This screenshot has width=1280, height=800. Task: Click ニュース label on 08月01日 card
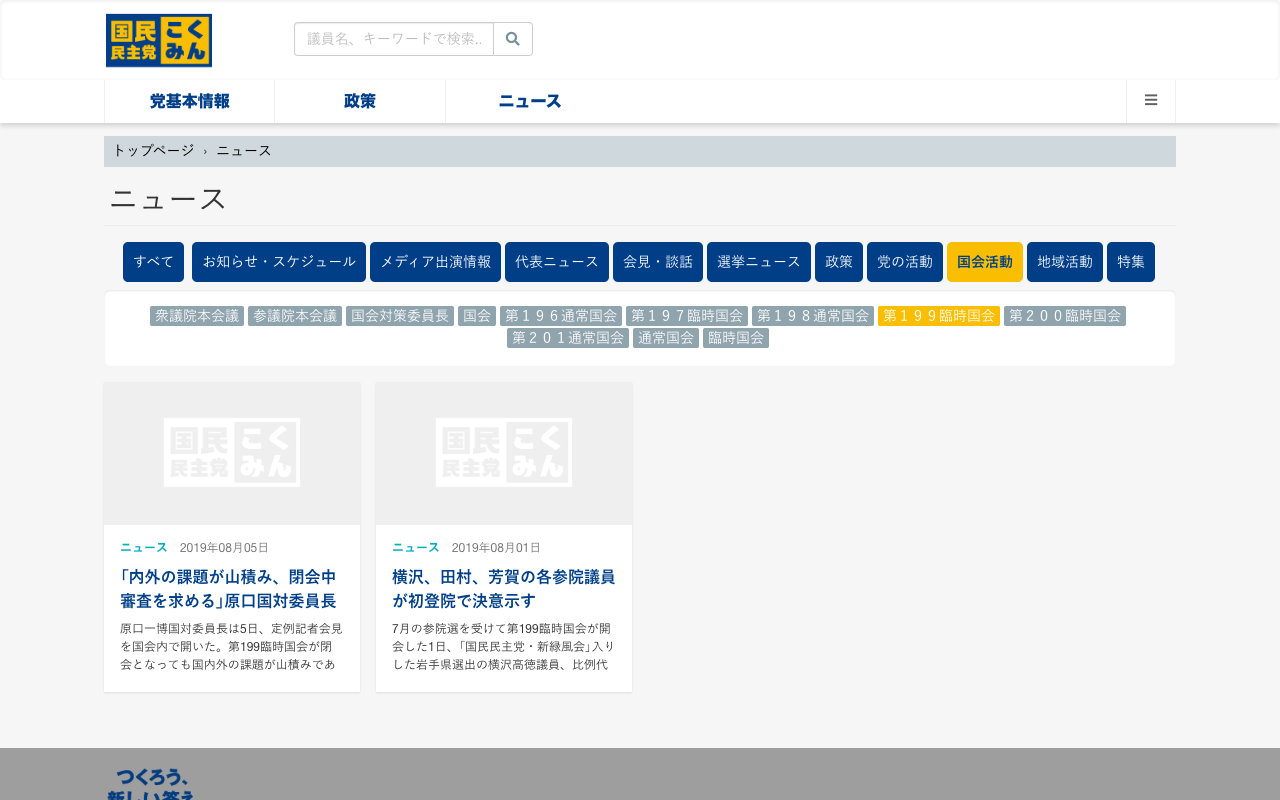(x=416, y=548)
